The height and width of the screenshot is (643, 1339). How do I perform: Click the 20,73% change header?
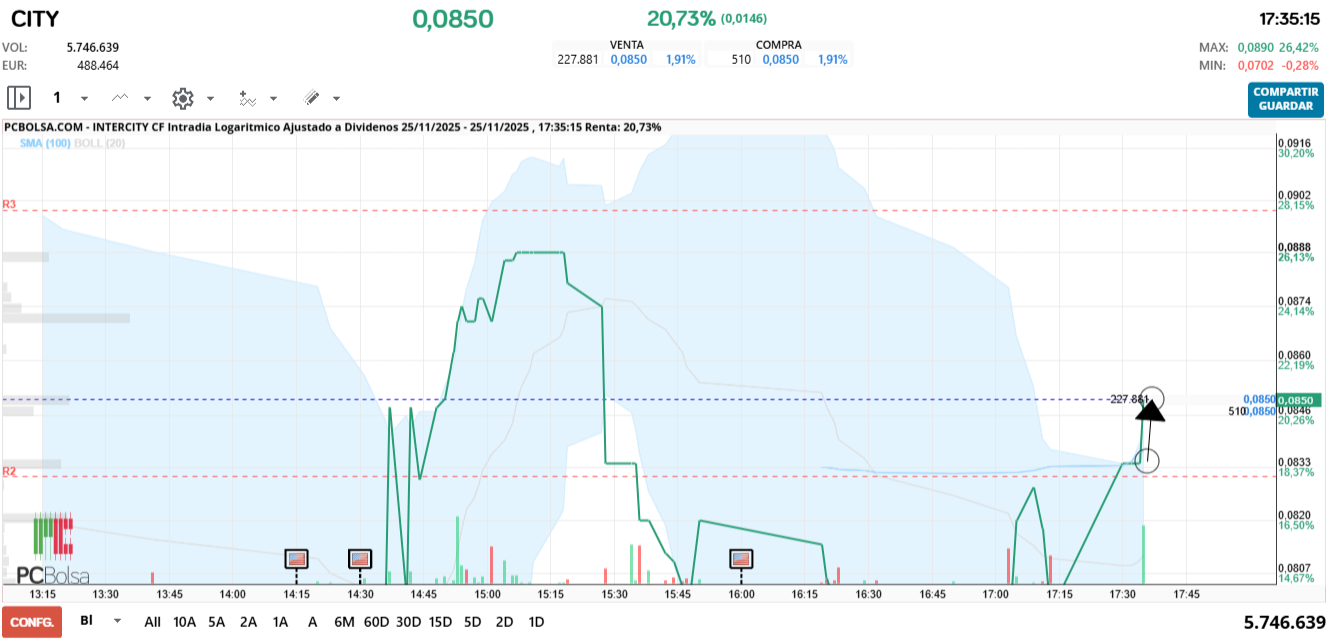coord(681,19)
